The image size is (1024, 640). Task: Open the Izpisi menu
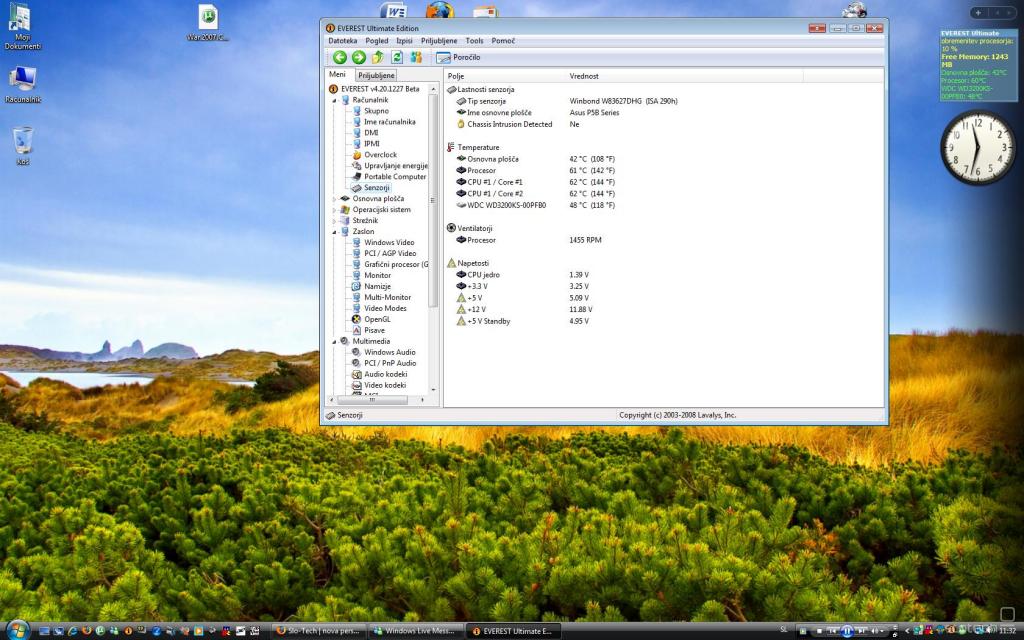pos(404,40)
